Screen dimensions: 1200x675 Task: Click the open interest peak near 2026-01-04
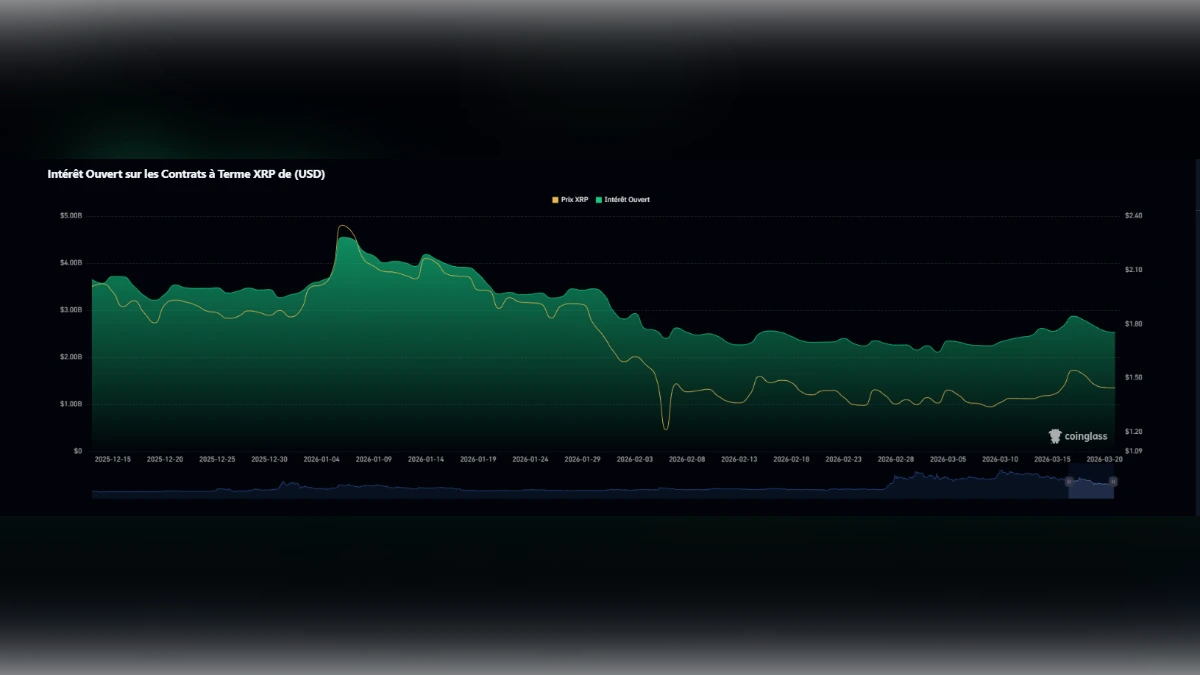(x=344, y=240)
